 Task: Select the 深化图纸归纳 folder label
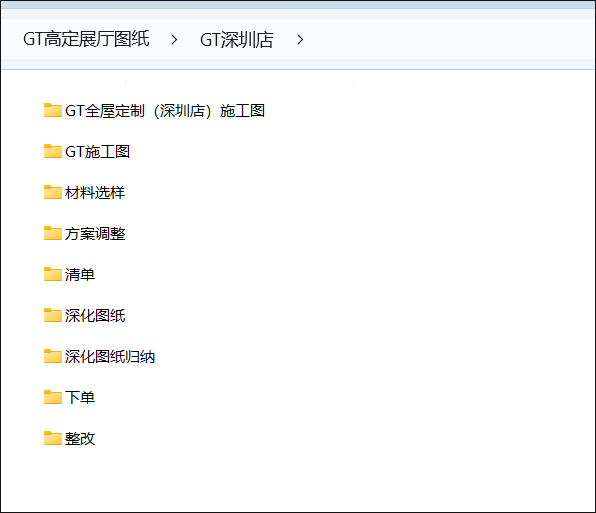coord(110,357)
